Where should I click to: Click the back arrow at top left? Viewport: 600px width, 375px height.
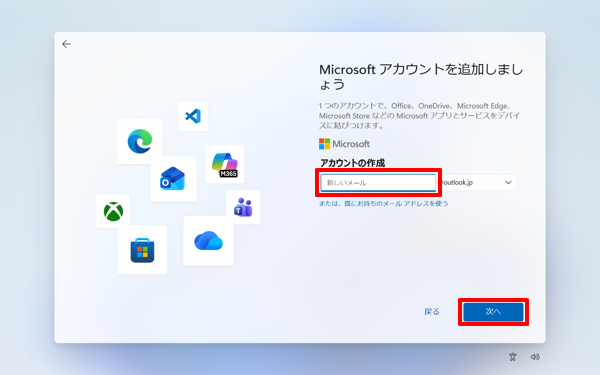(x=67, y=44)
